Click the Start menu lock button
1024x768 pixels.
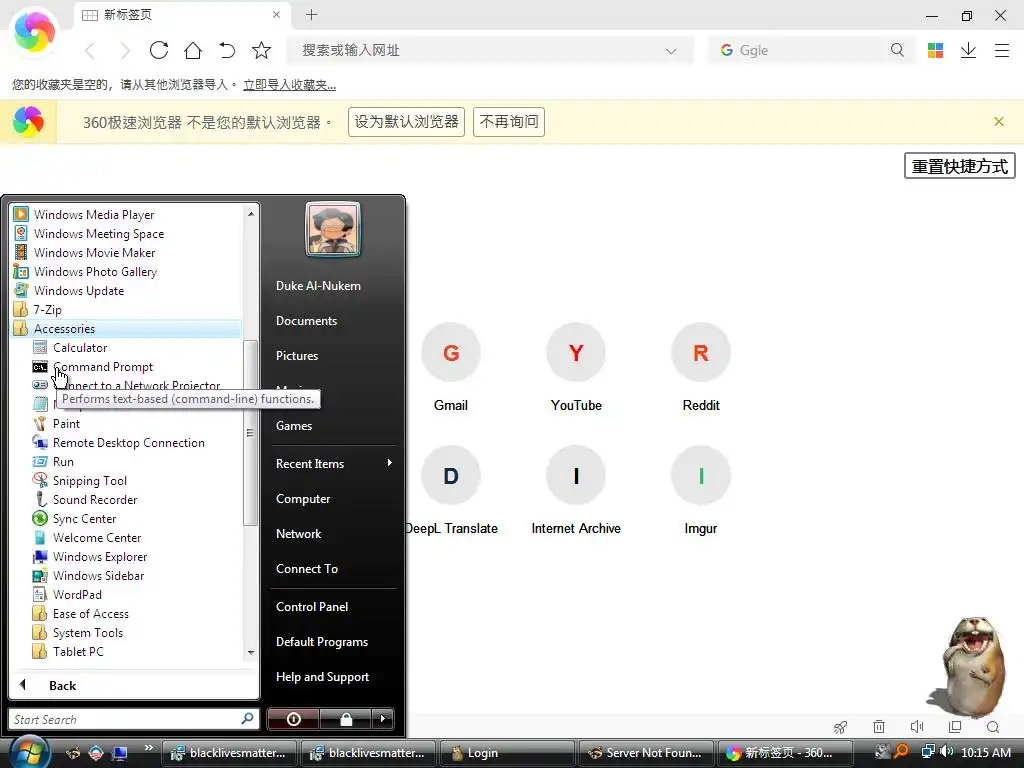346,719
